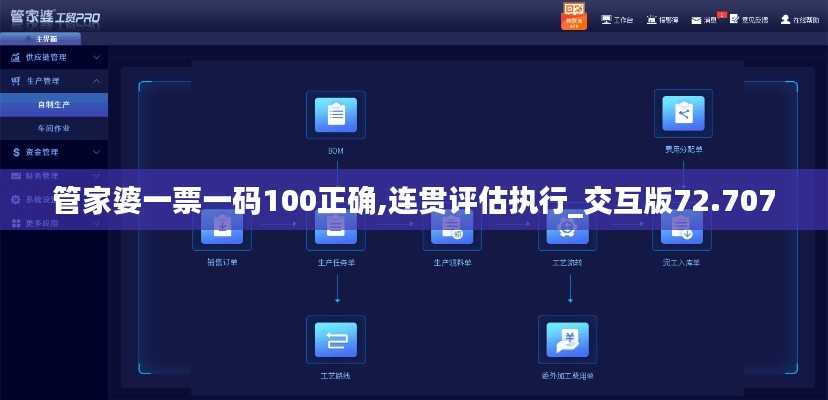Open the 生产领料单 icon
This screenshot has height=400, width=828.
point(452,230)
